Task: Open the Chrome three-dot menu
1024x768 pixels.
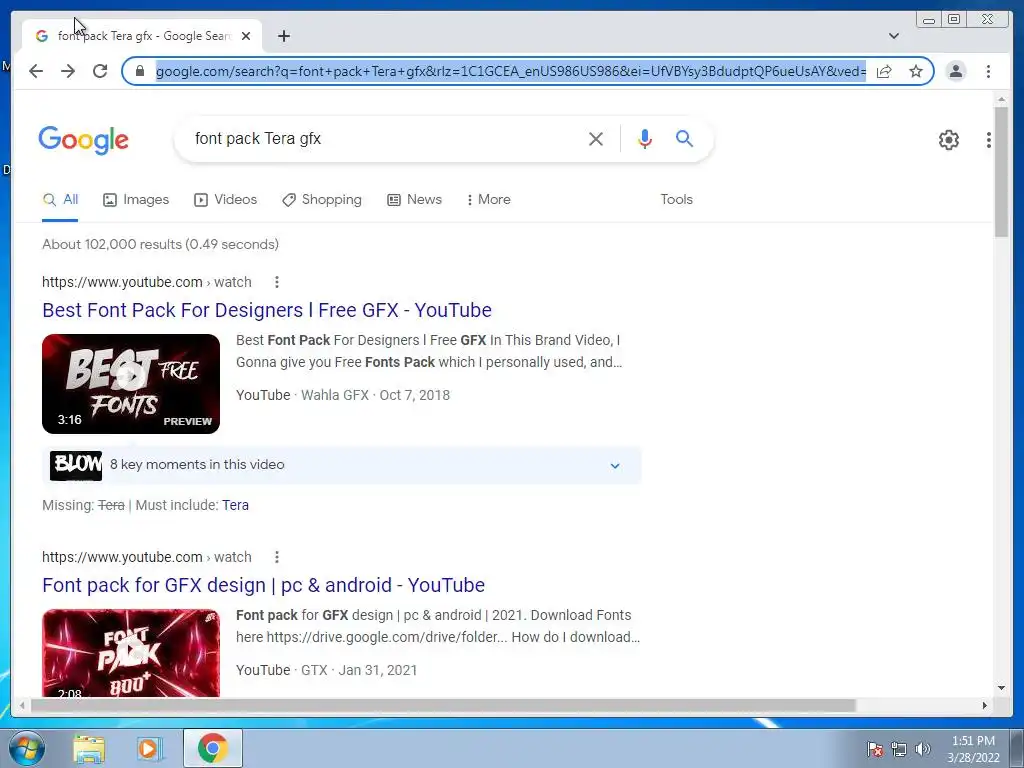Action: pyautogui.click(x=988, y=71)
